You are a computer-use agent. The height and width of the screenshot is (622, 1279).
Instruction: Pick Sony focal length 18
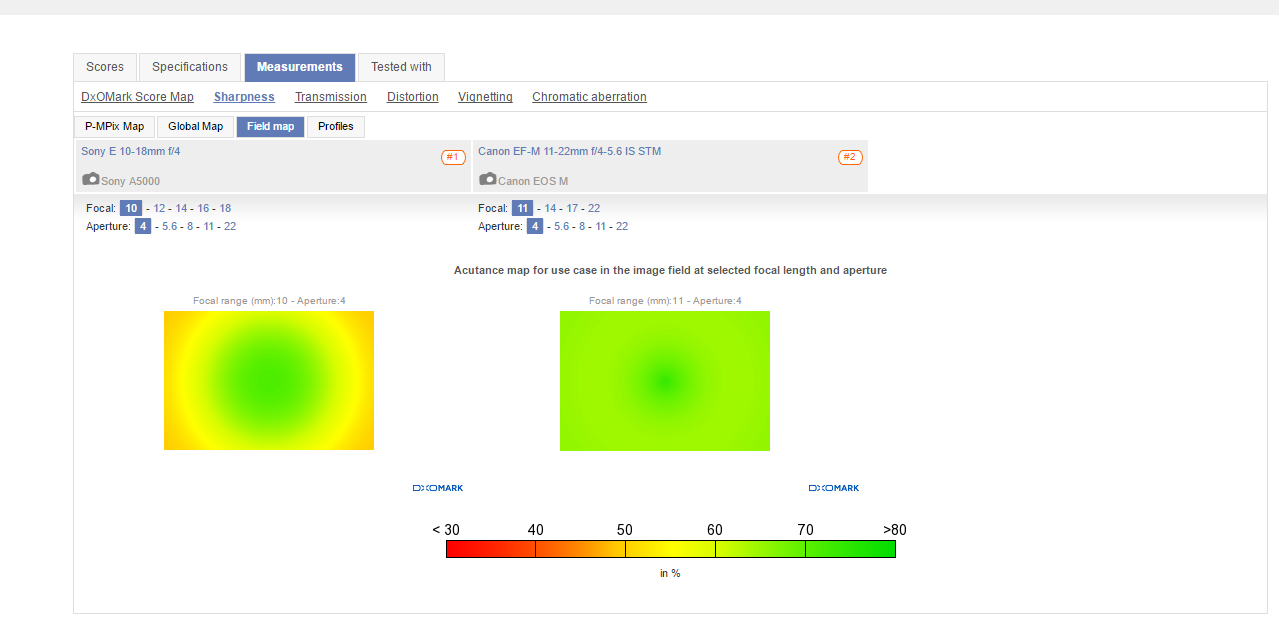pos(225,208)
